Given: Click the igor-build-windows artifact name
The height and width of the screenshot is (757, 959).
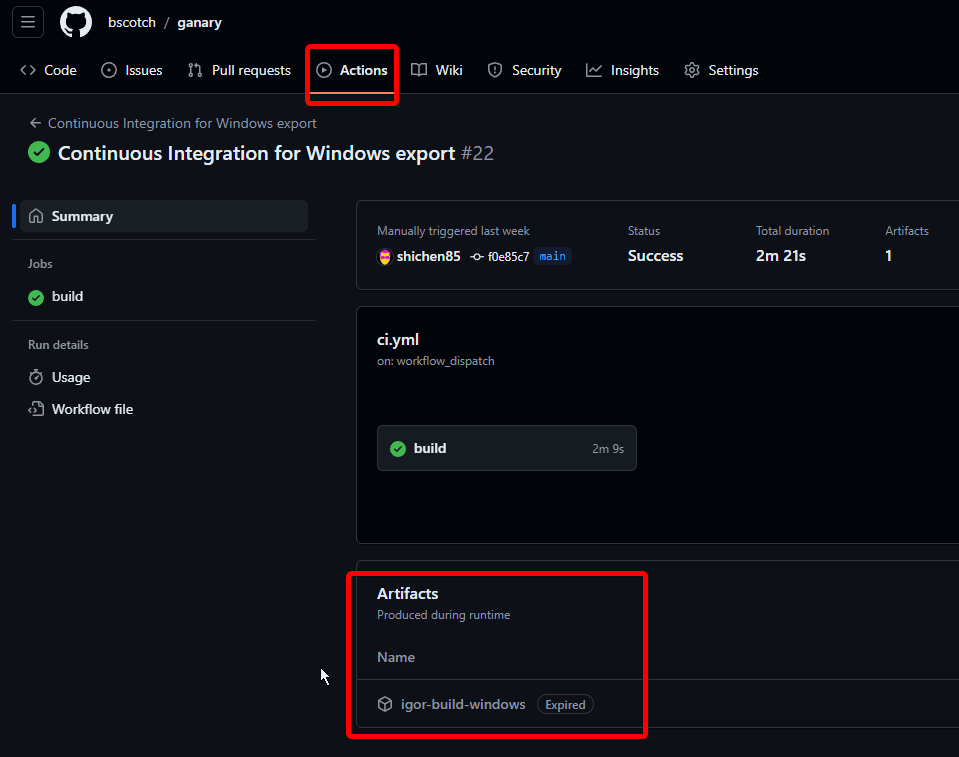Looking at the screenshot, I should 463,704.
